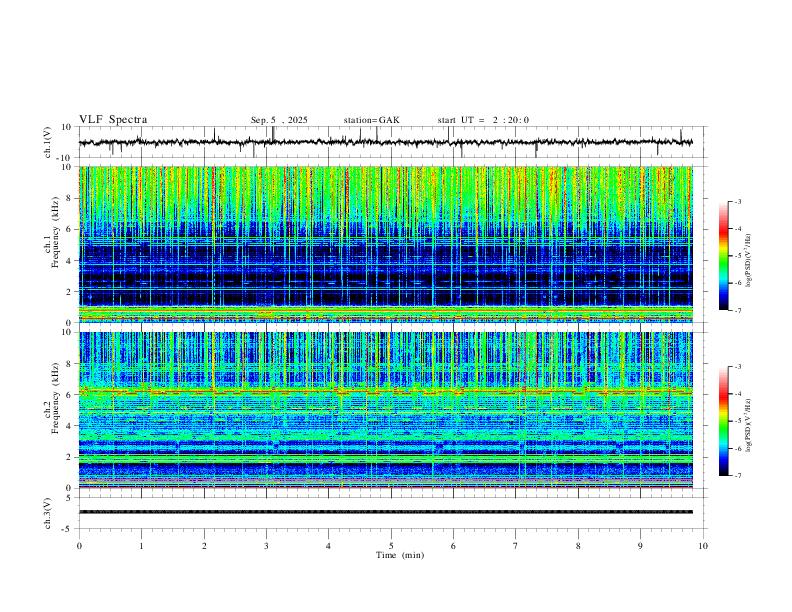This screenshot has height=612, width=792.
Task: Select the date 'Sep. 5, 2025'
Action: pos(279,120)
